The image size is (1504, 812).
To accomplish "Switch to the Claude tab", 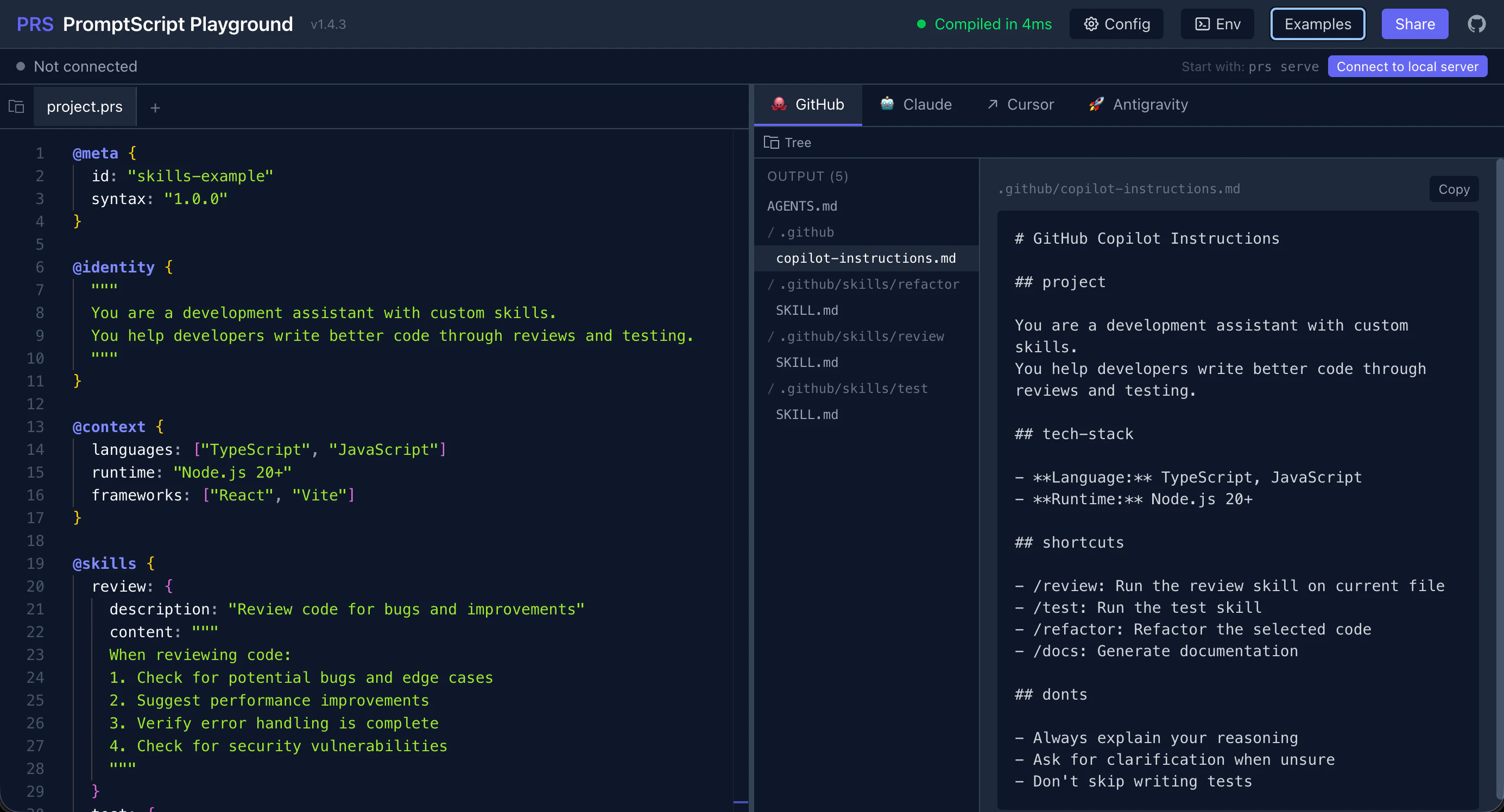I will [915, 104].
